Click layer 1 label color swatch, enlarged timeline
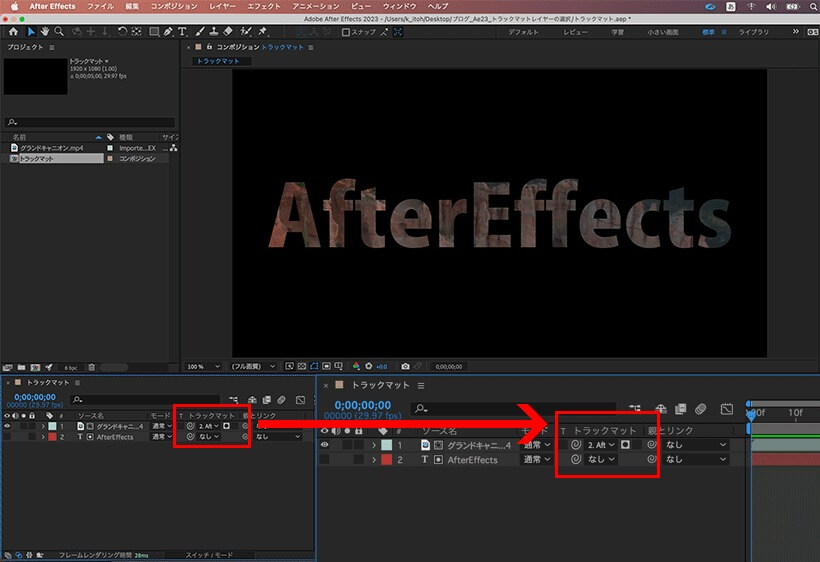Viewport: 820px width, 562px height. tap(386, 445)
